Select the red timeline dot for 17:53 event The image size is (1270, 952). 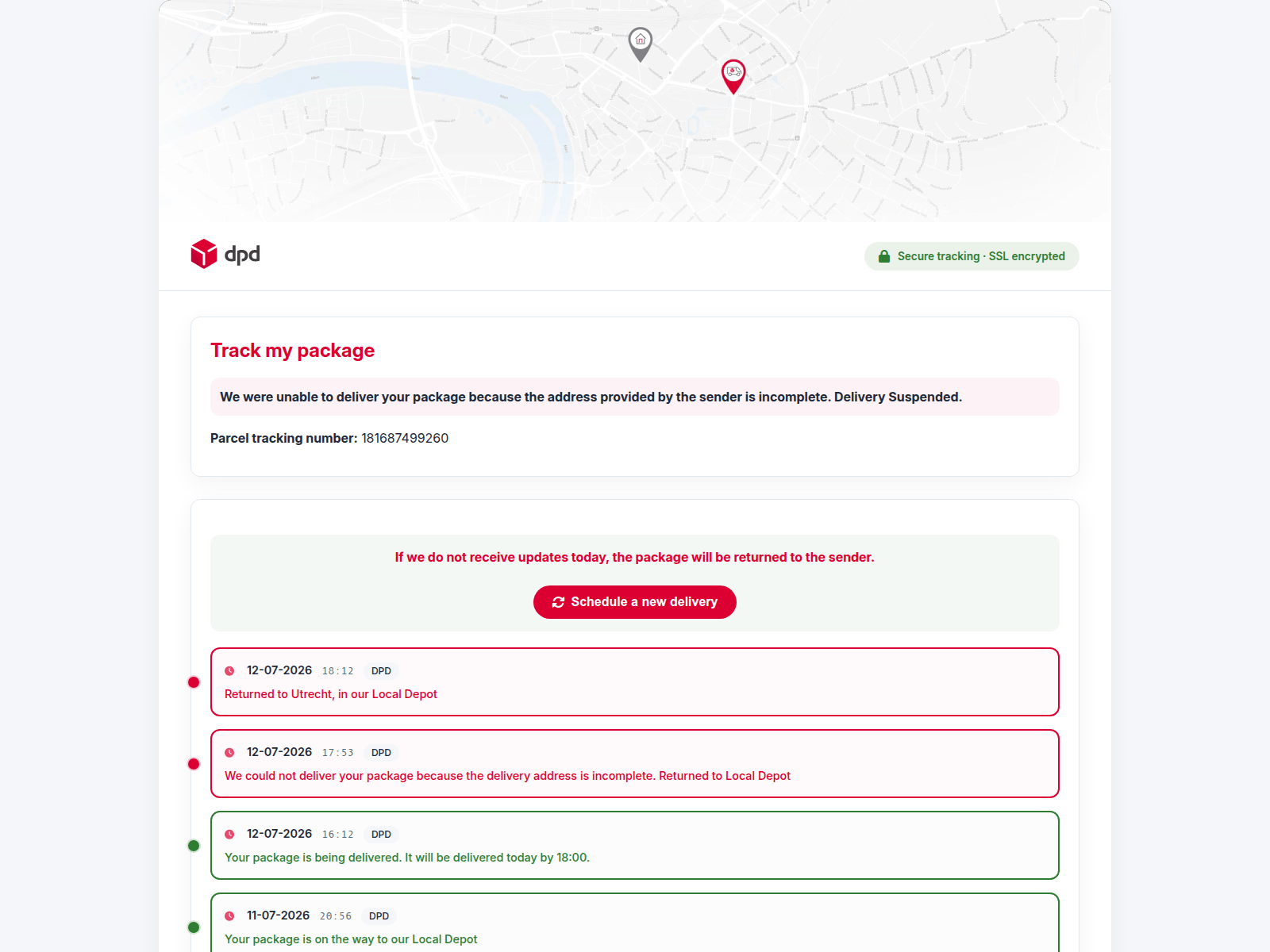click(194, 764)
